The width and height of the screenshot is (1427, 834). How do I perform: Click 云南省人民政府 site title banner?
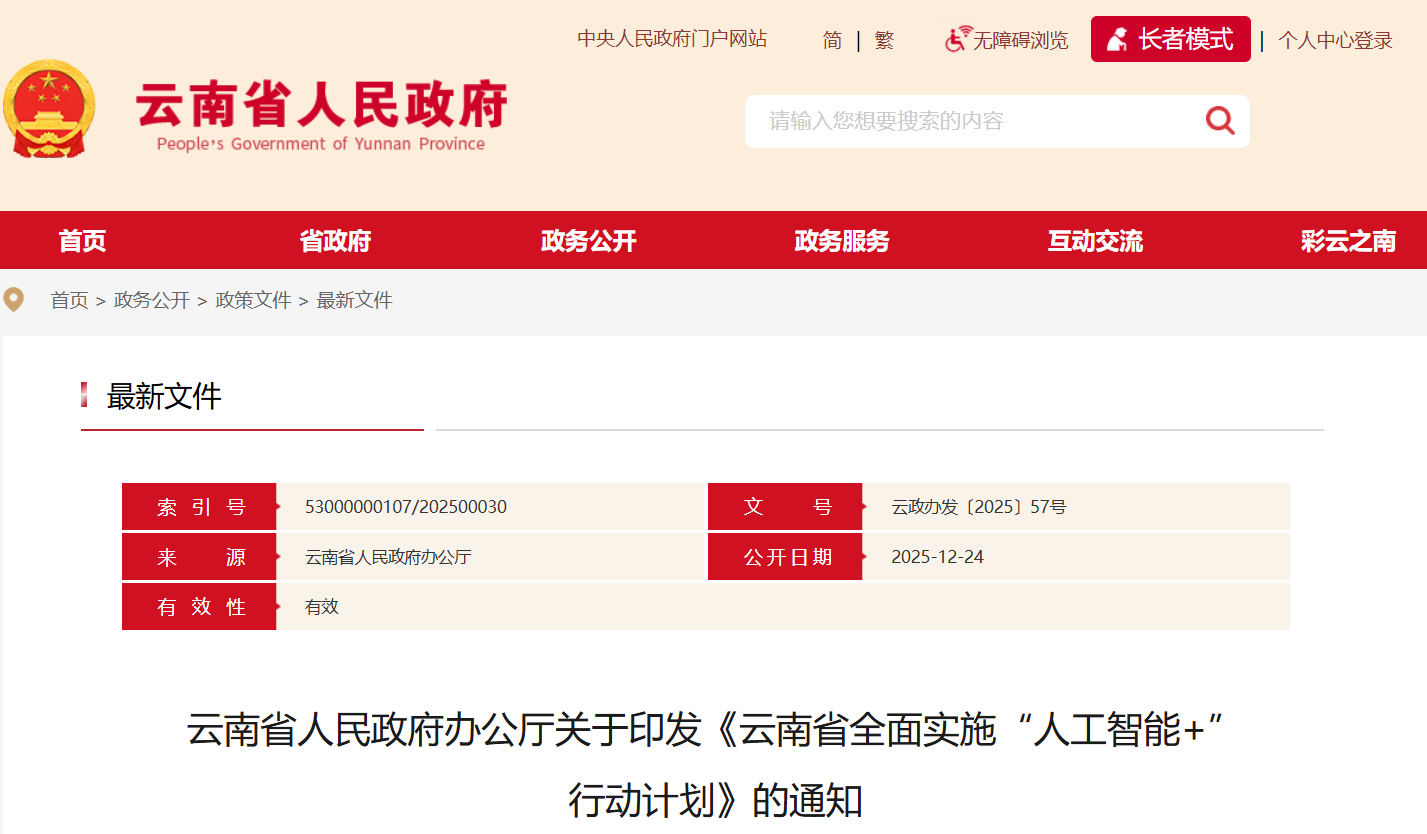point(321,110)
